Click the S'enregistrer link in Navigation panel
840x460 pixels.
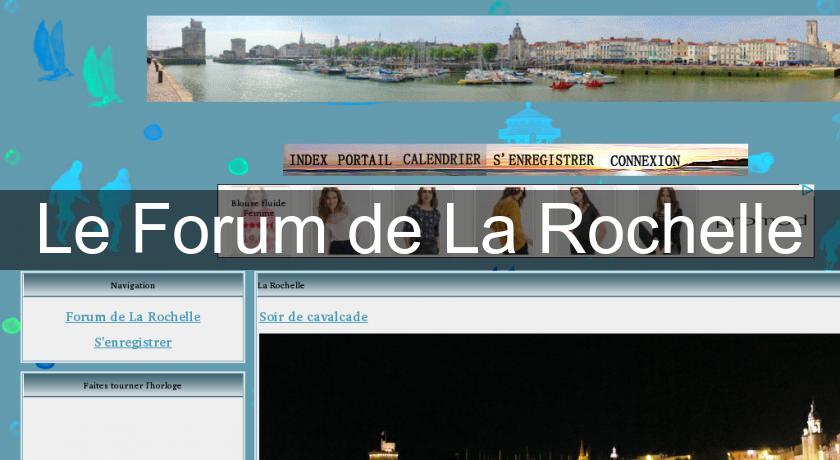click(x=133, y=342)
